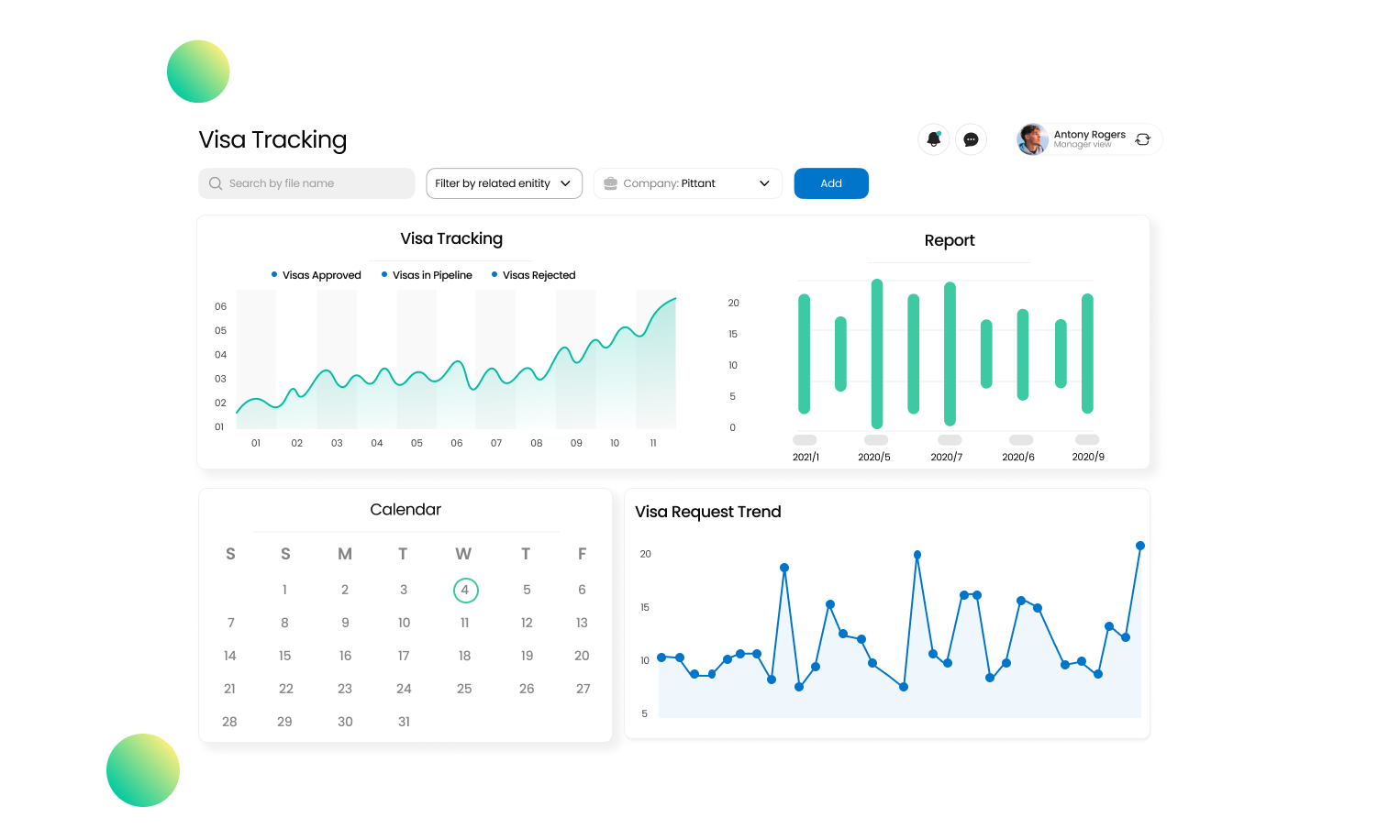
Task: Click the last data point on Visa Request Trend
Action: (x=1140, y=546)
